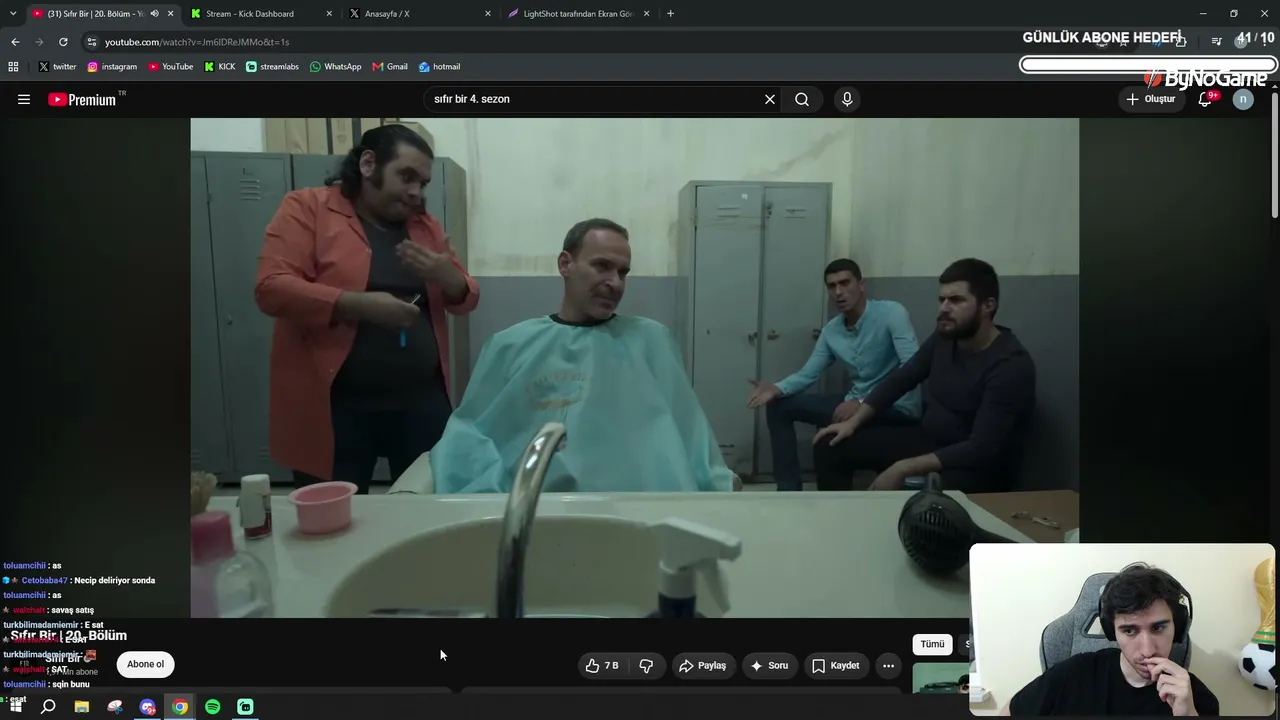Dislike the video with thumbs down

click(646, 665)
